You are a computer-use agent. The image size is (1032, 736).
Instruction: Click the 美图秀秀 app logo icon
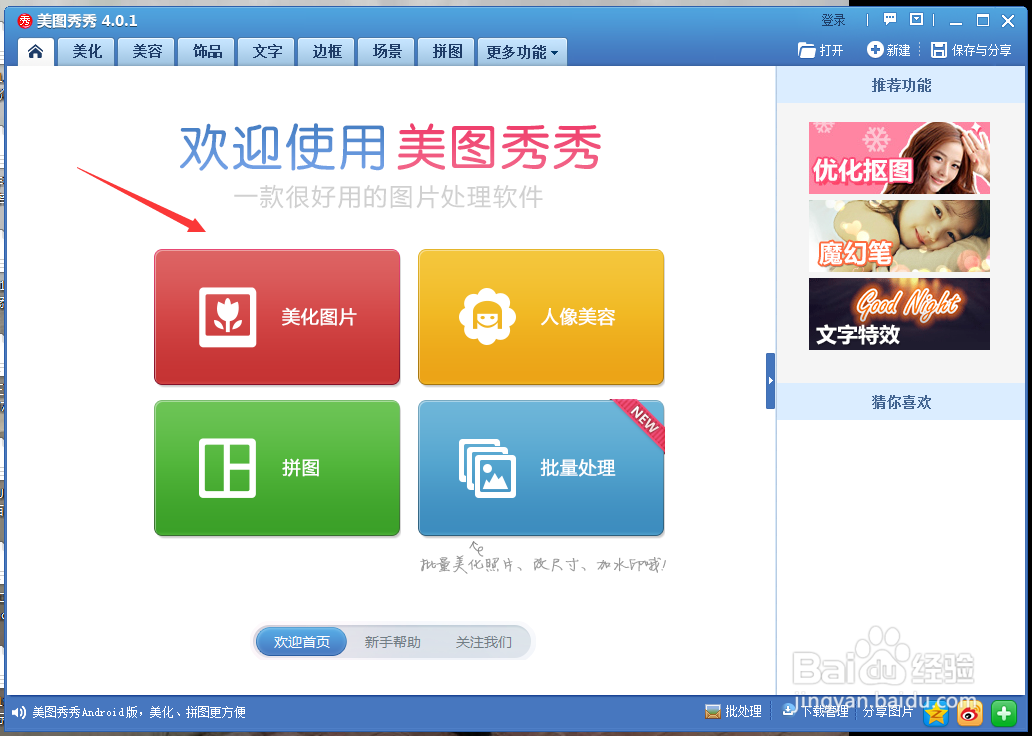click(24, 21)
